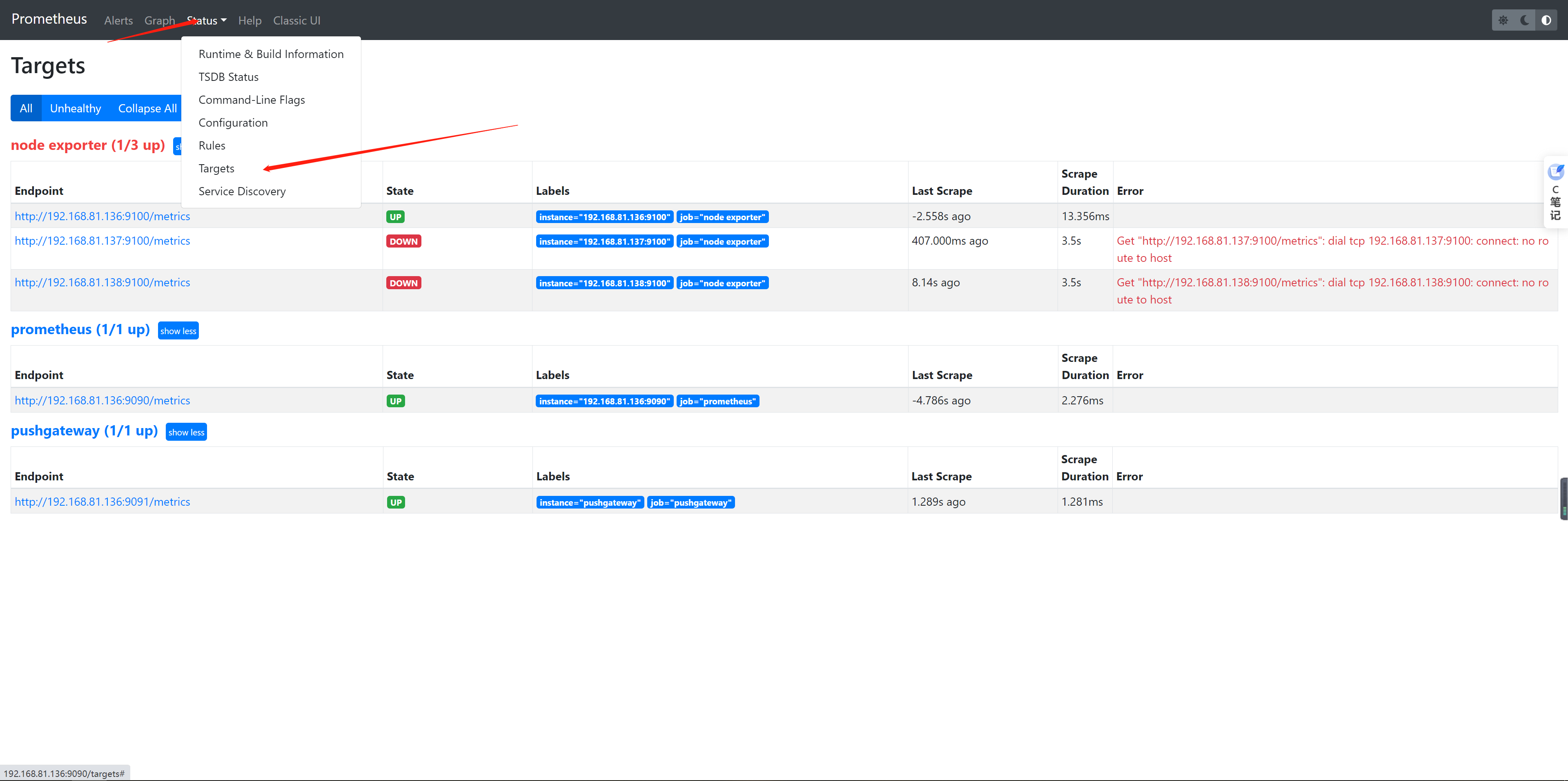
Task: Open 192.168.81.138:9100 metrics endpoint
Action: pos(102,282)
